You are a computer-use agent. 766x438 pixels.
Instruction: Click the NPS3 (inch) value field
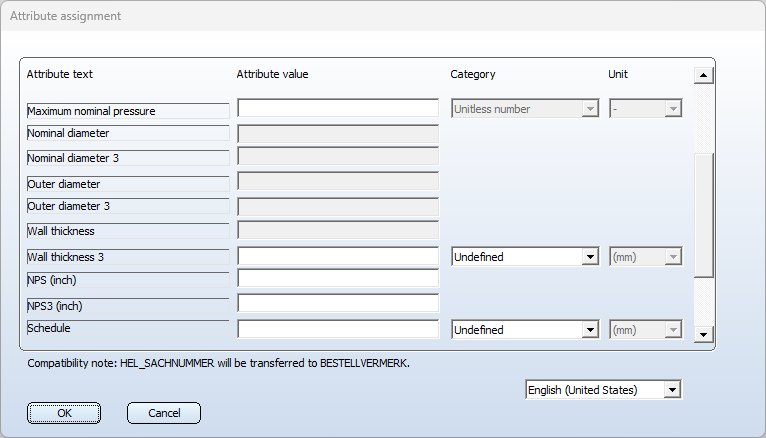[x=338, y=303]
